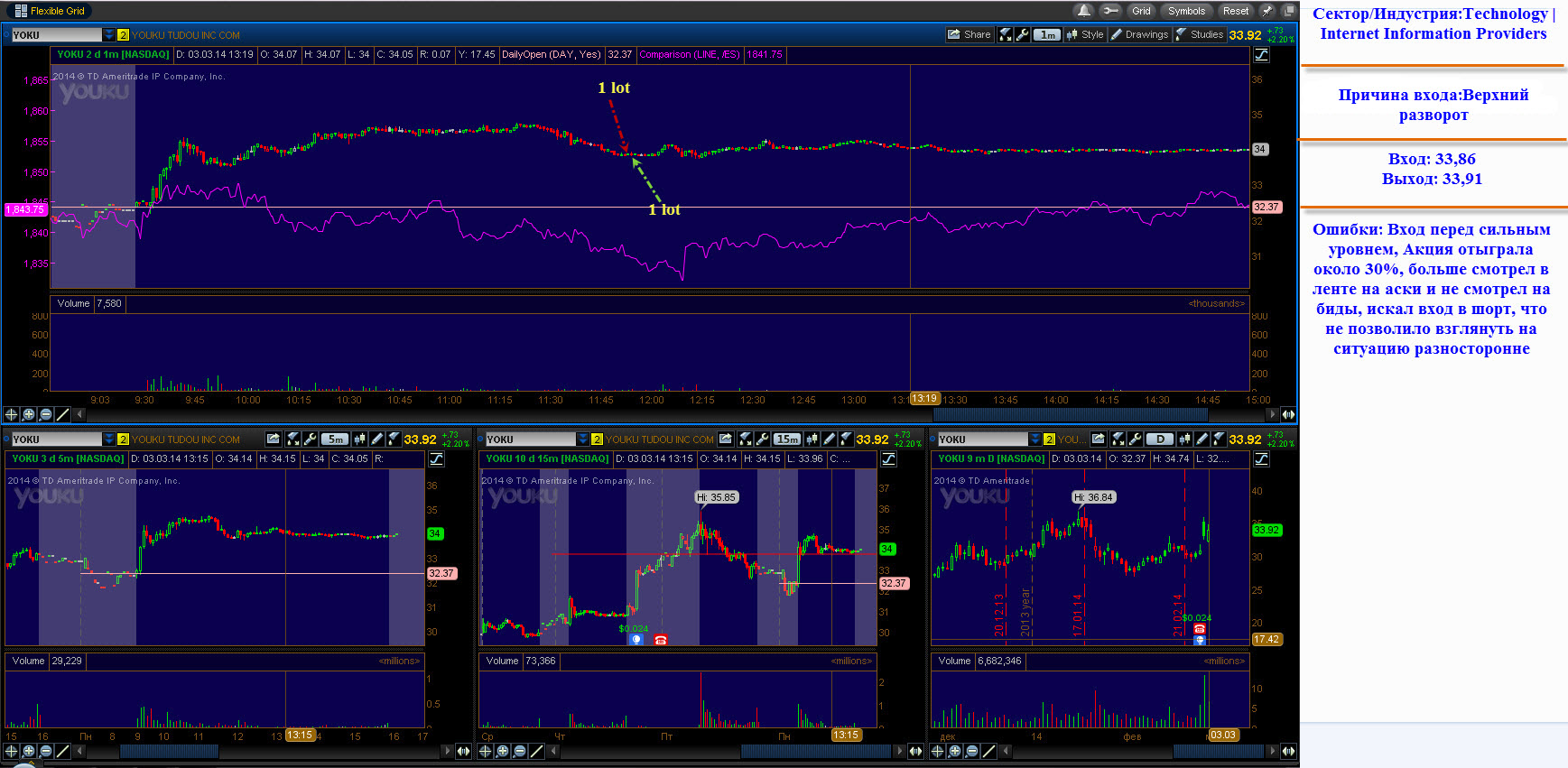Open the studies beaker in daily chart
Screen dimensions: 1568x768
point(1219,439)
